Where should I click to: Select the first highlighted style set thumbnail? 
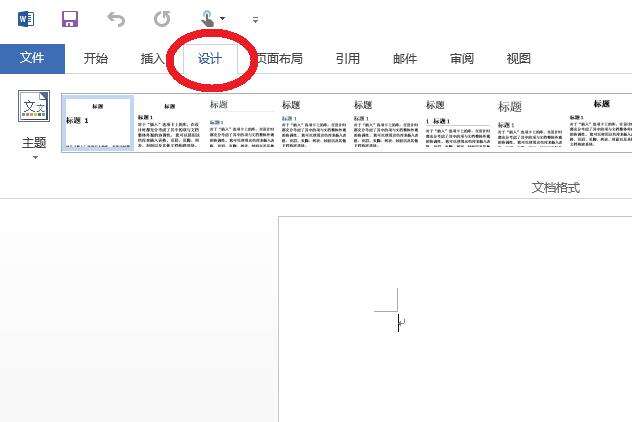click(x=98, y=123)
